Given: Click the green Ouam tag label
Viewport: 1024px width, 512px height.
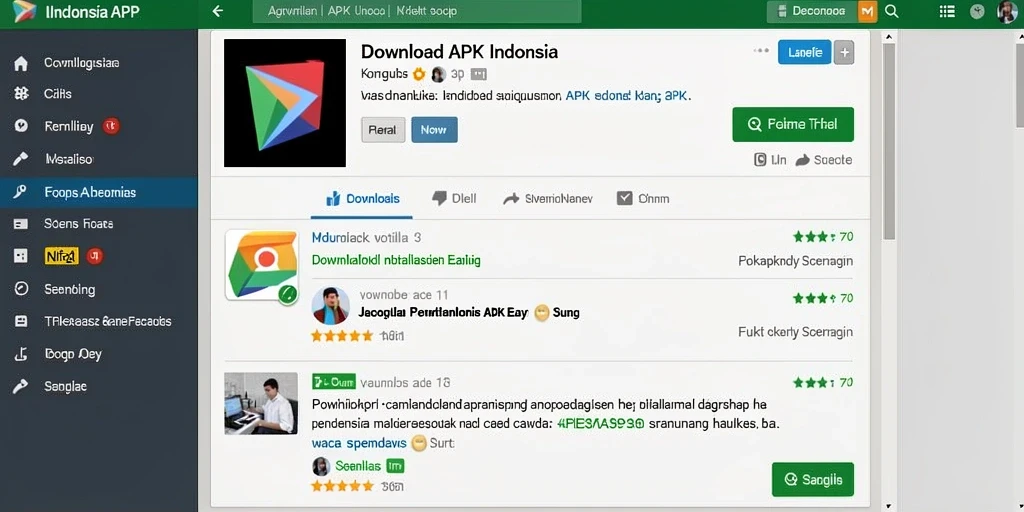Looking at the screenshot, I should tap(334, 381).
